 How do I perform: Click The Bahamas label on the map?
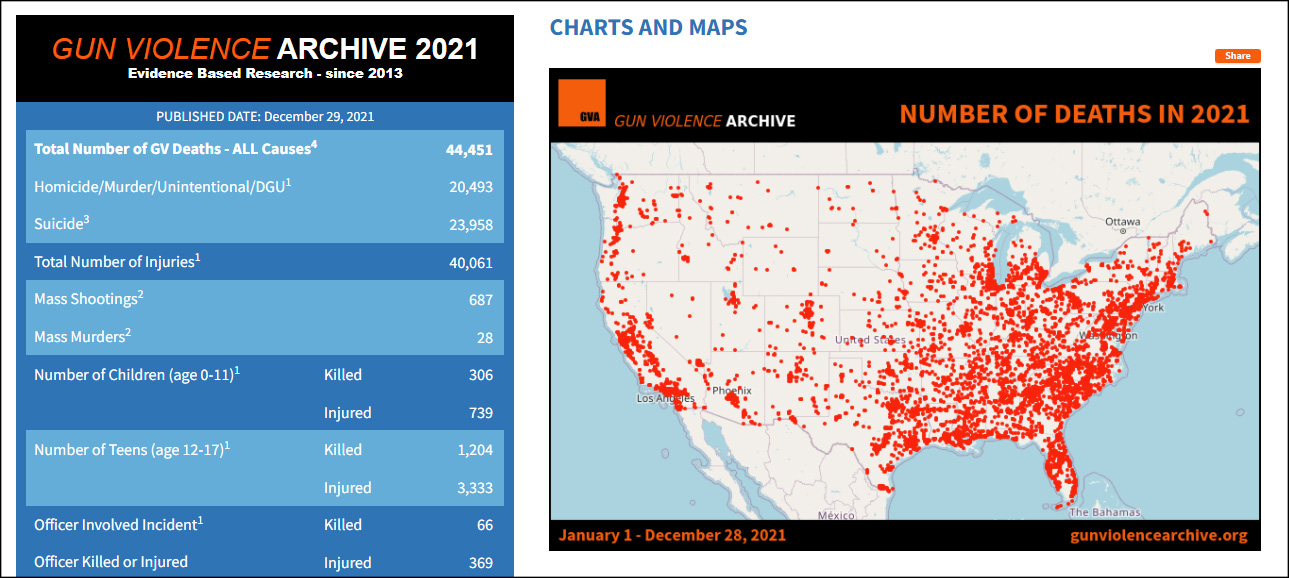[1105, 512]
